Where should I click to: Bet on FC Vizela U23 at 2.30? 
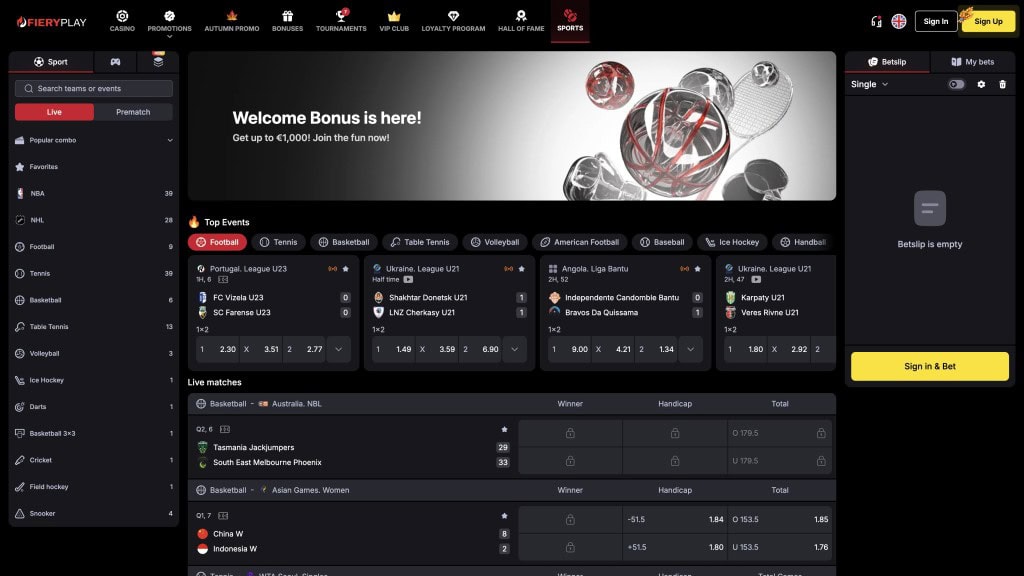point(218,349)
